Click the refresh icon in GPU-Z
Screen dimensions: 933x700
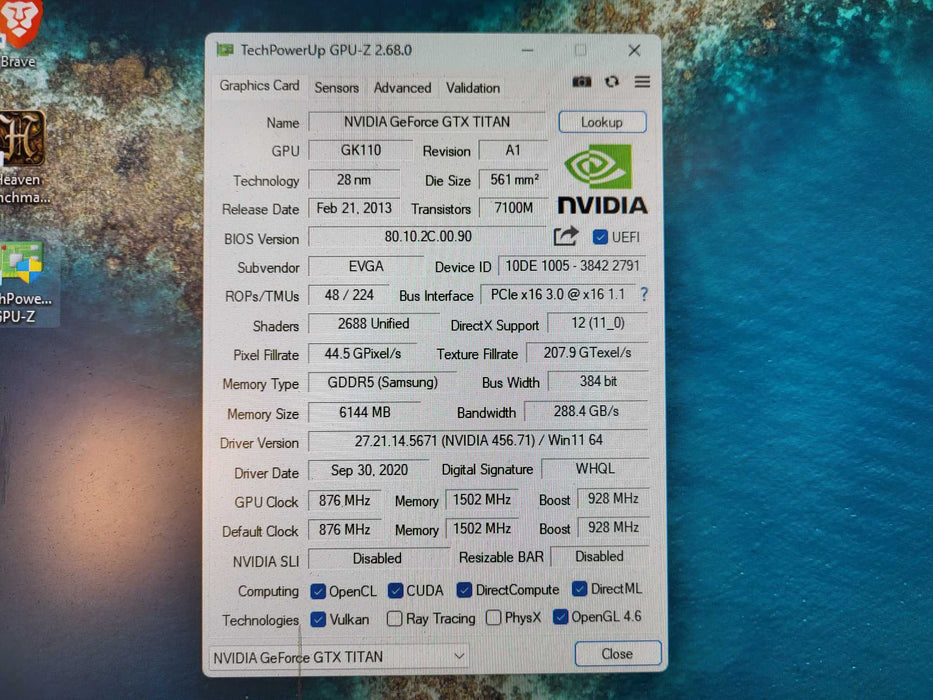612,82
